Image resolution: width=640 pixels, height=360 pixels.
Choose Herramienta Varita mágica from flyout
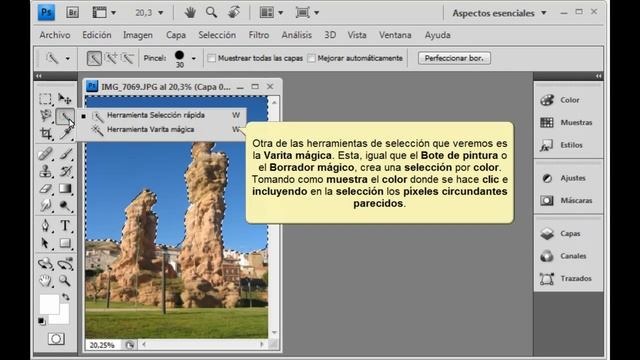162,129
